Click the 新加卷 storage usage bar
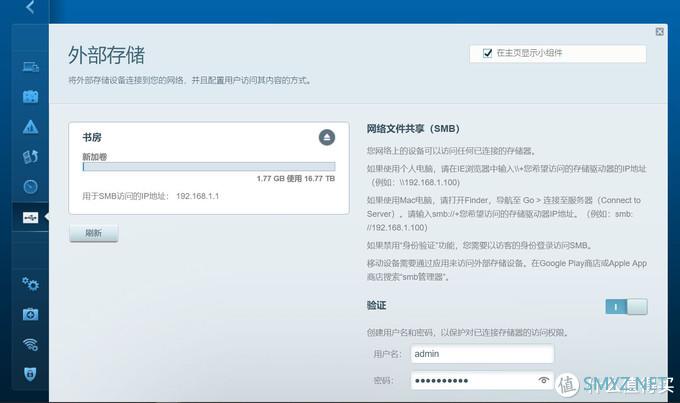Screen dimensions: 680x403 coord(209,167)
